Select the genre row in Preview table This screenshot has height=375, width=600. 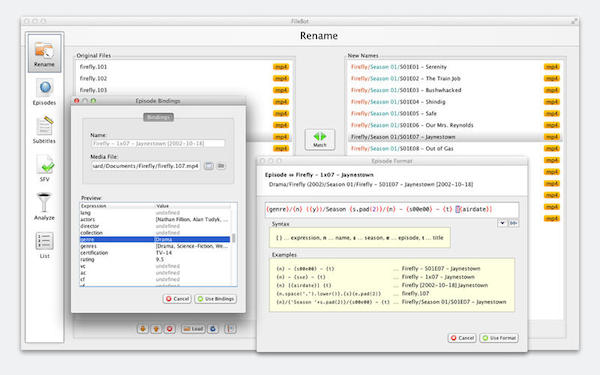pyautogui.click(x=155, y=240)
